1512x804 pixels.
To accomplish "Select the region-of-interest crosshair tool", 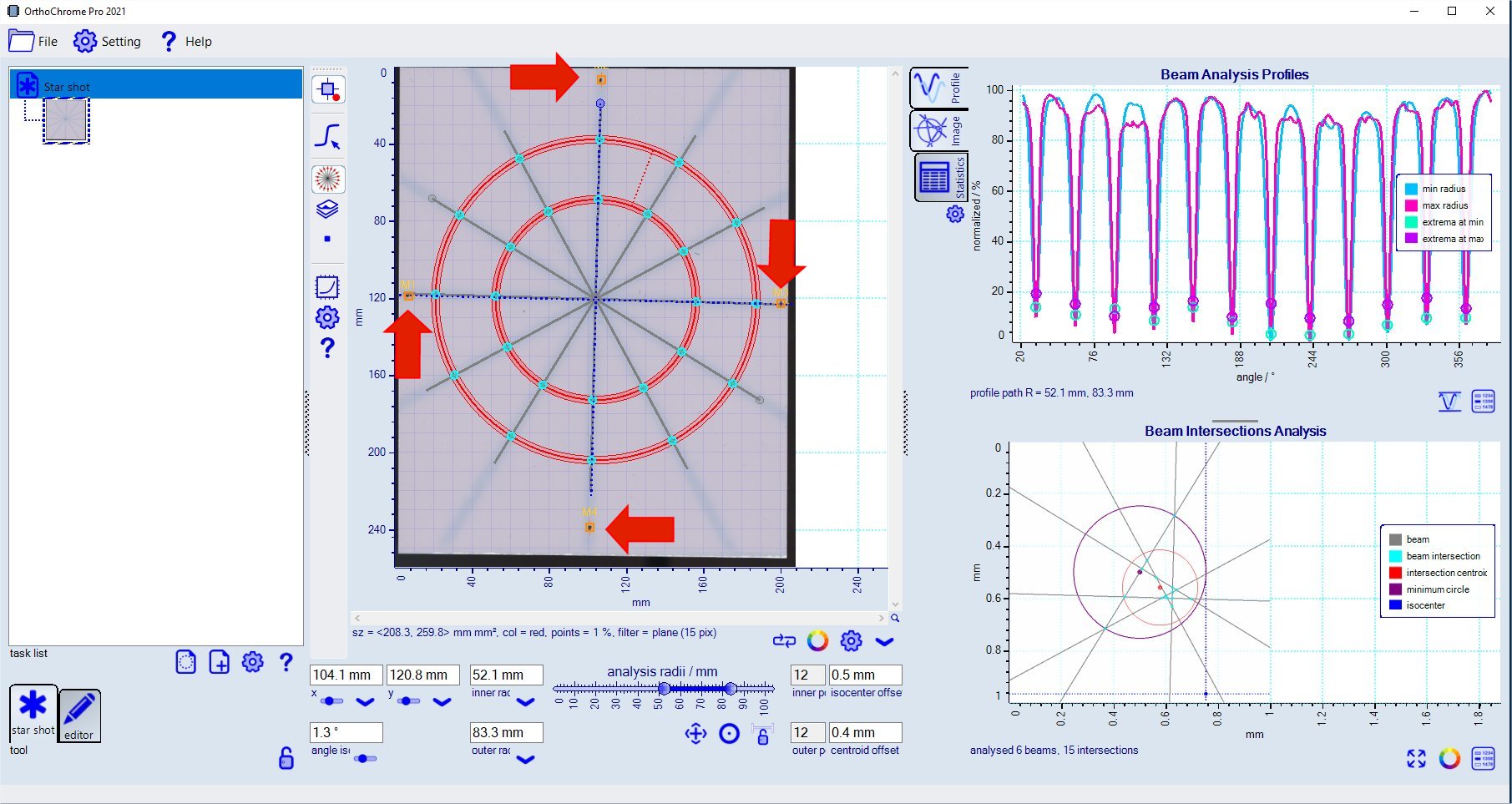I will [328, 89].
